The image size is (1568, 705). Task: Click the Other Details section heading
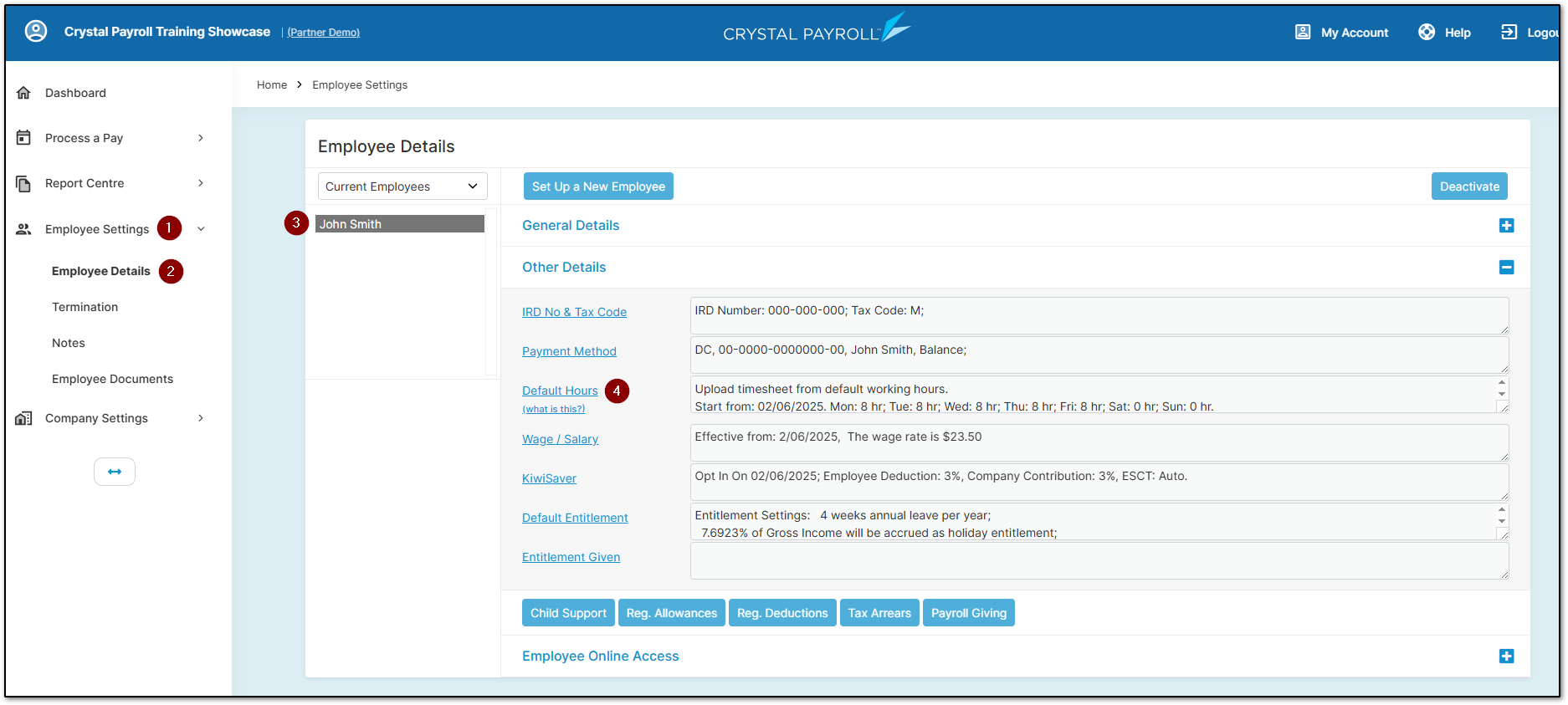coord(564,268)
